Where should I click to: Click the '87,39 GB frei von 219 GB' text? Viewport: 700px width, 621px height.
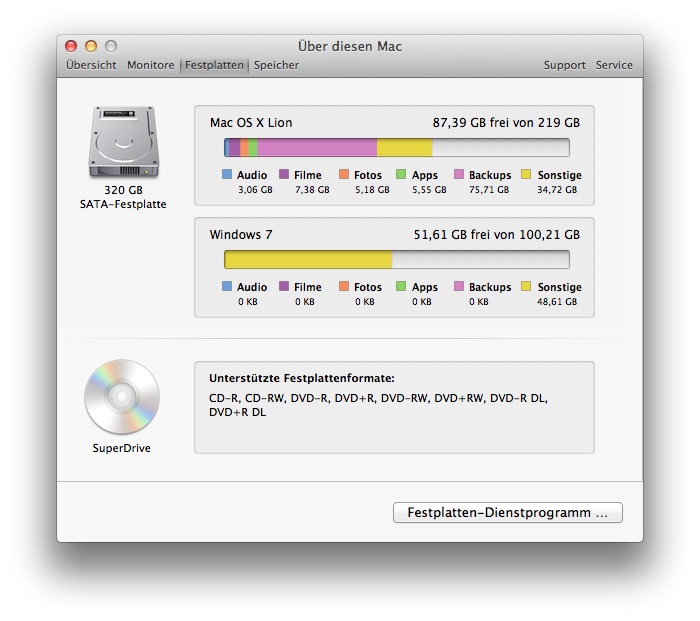click(506, 123)
